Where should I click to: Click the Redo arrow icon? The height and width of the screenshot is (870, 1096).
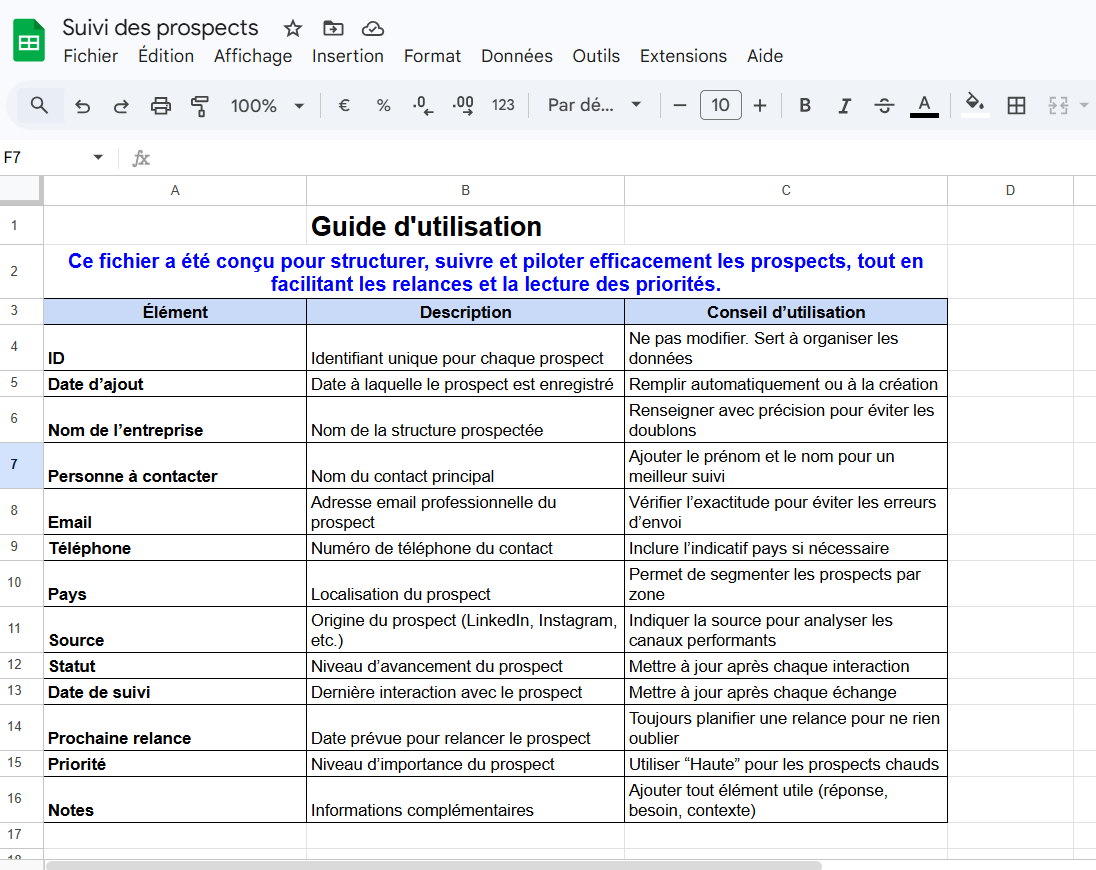121,106
